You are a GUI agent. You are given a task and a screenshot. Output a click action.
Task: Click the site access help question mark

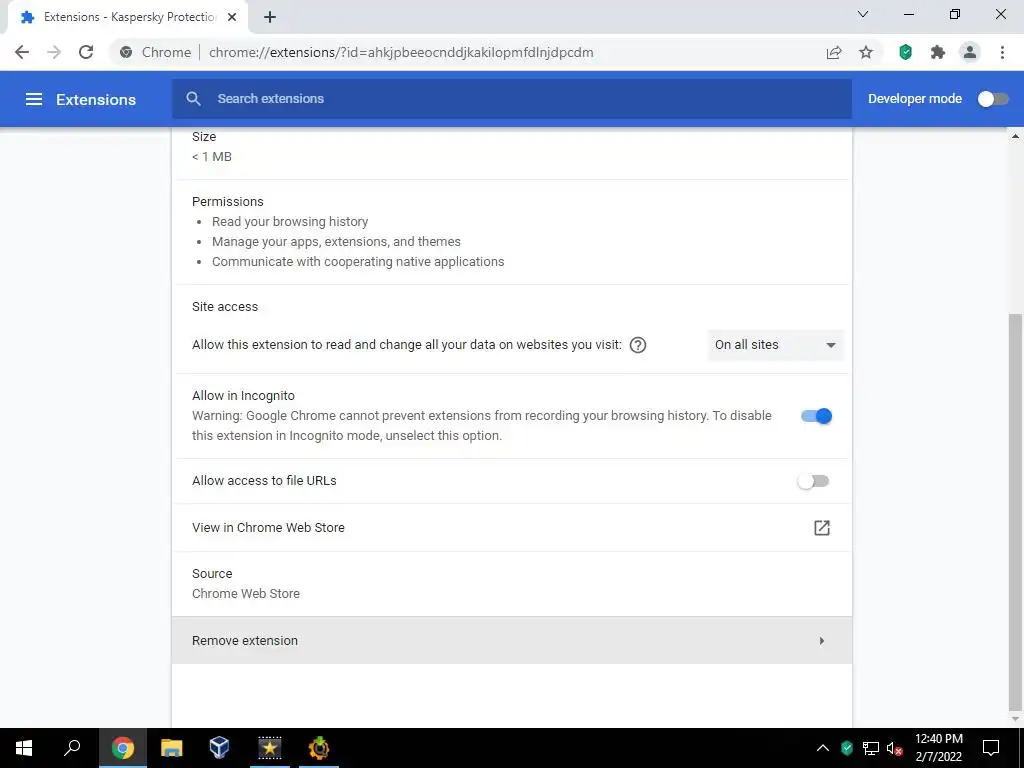(x=638, y=345)
